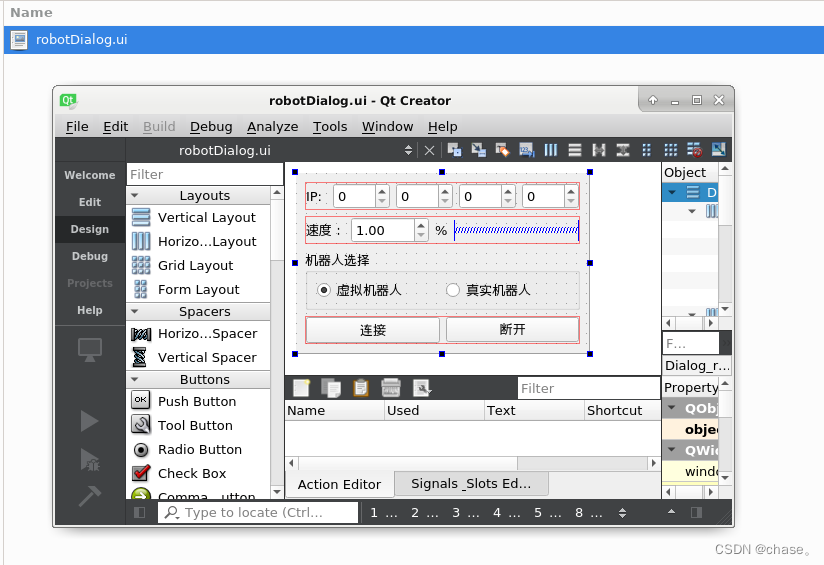Click the widget box Filter field

point(205,174)
